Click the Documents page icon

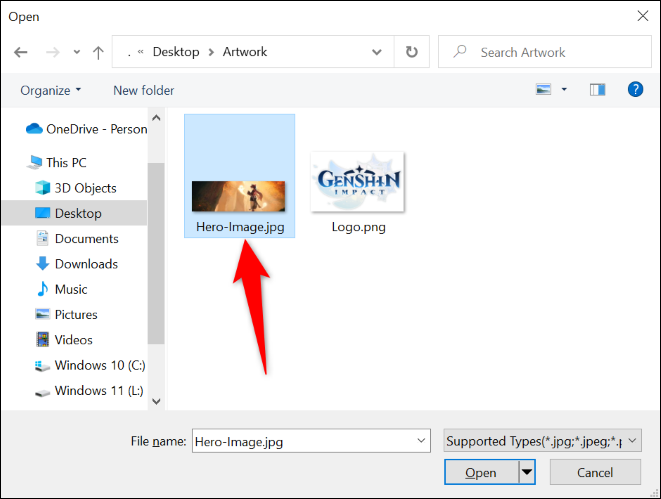[x=43, y=238]
